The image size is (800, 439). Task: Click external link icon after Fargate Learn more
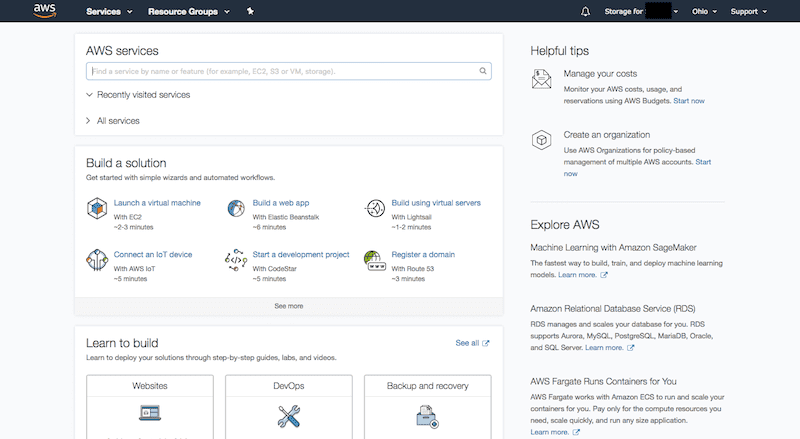tap(576, 432)
